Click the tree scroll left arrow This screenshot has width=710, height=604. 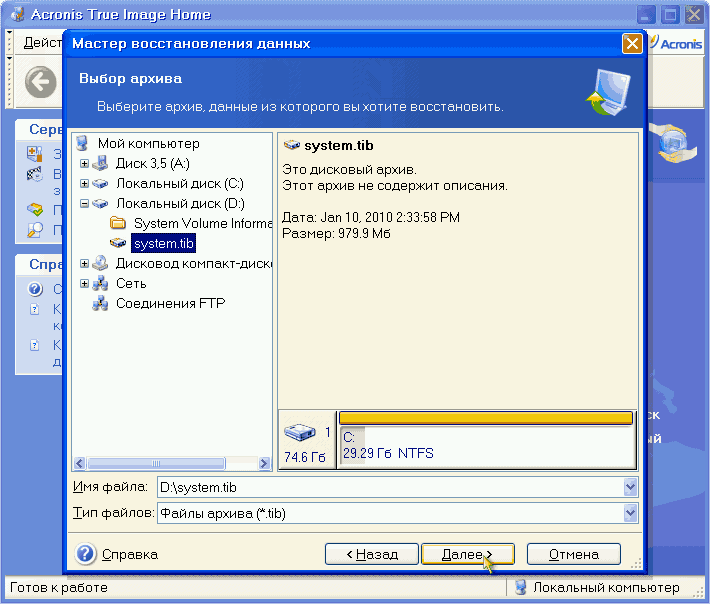coord(79,463)
